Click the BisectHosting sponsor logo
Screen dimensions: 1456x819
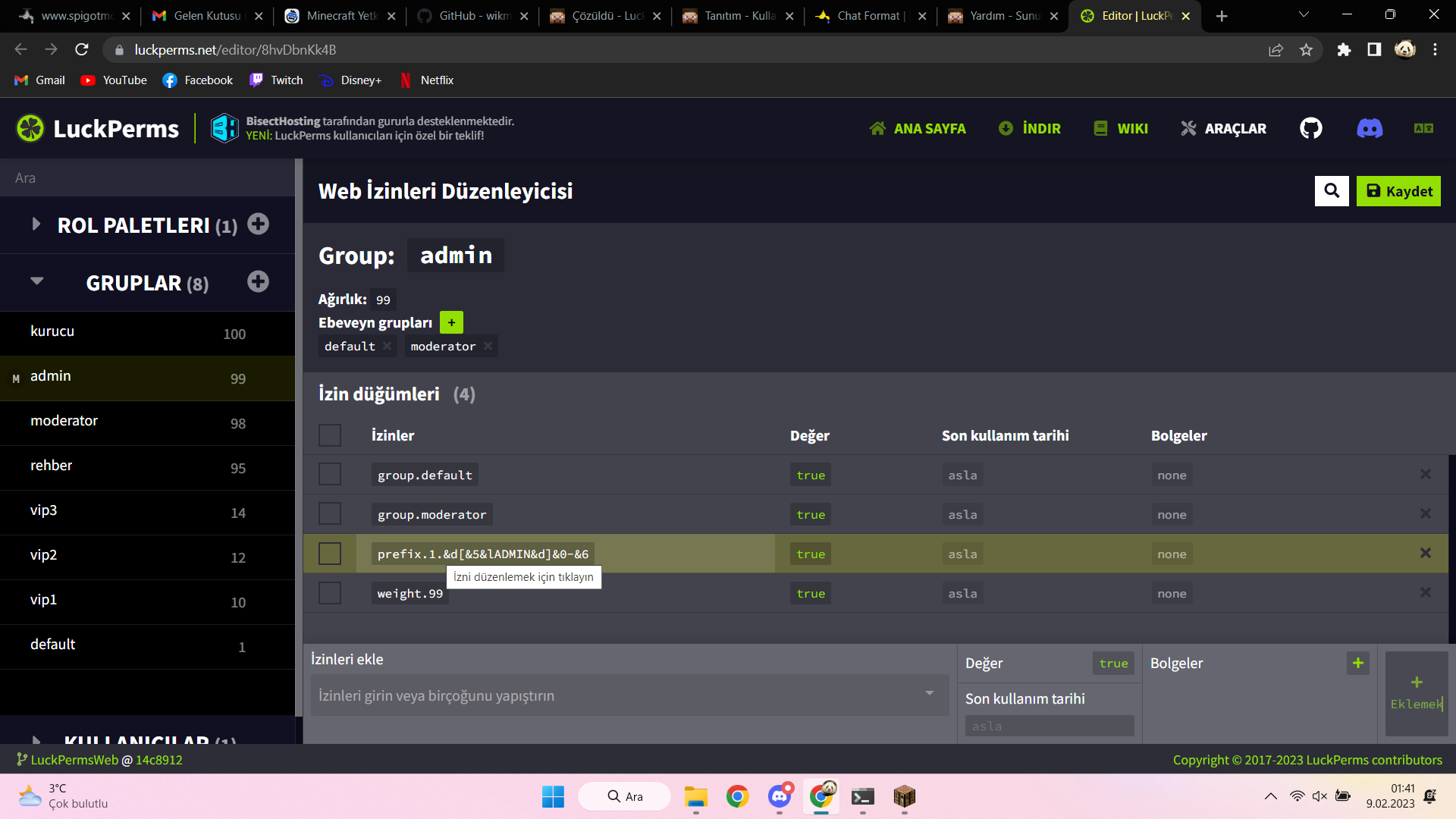[x=224, y=128]
